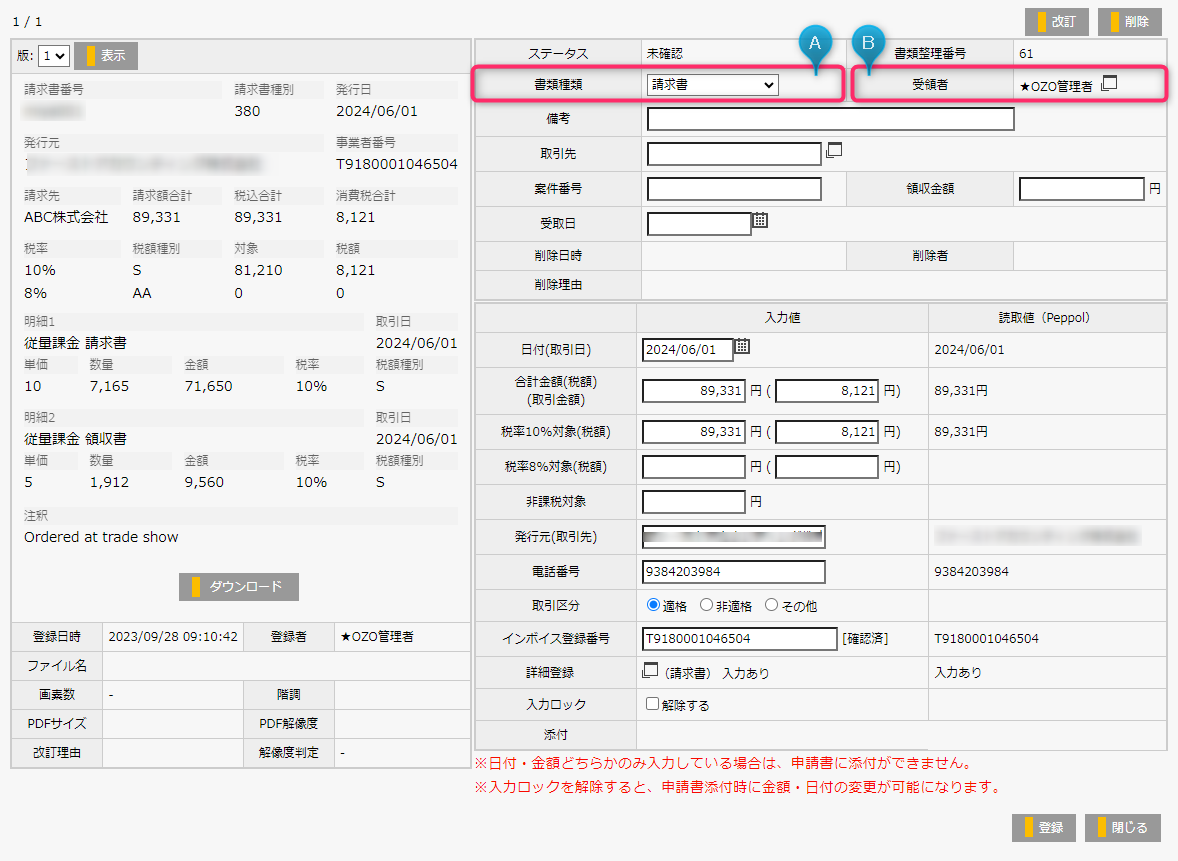The width and height of the screenshot is (1178, 861).
Task: Open the 版 version dropdown
Action: coord(54,56)
